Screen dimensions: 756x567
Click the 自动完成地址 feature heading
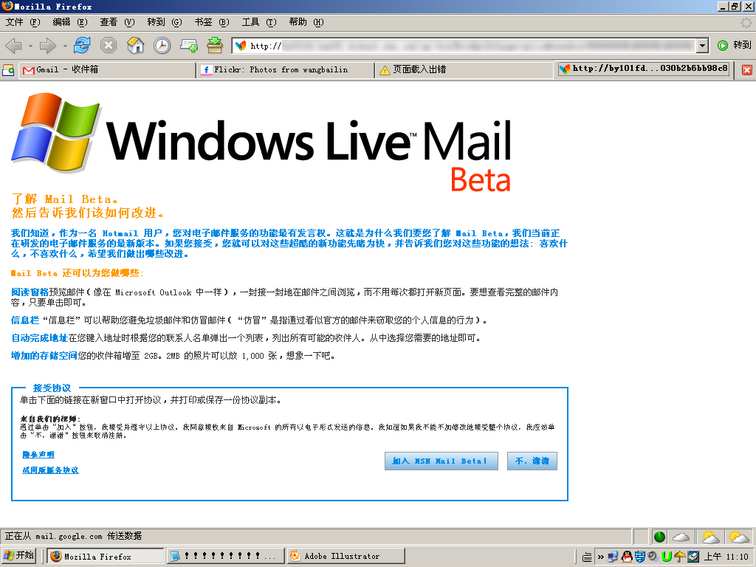tap(40, 338)
